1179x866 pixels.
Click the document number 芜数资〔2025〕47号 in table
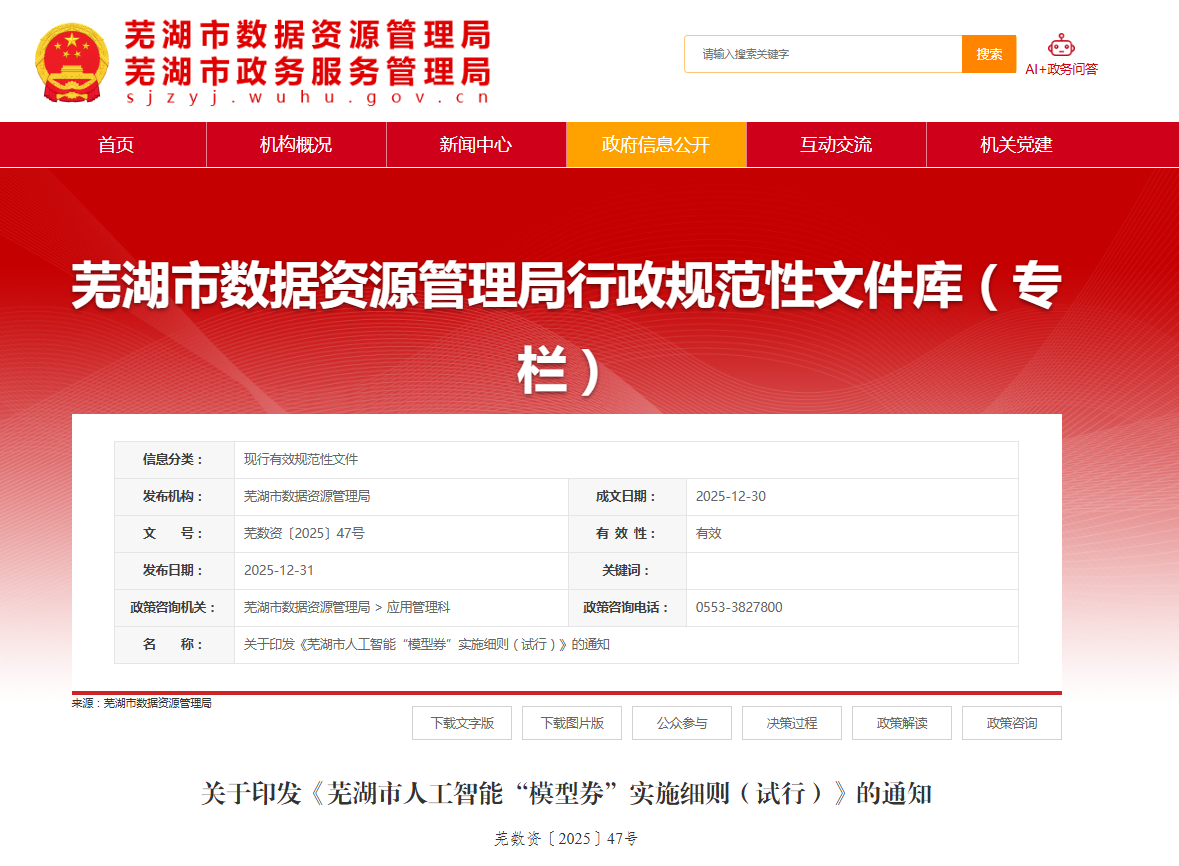click(x=304, y=533)
